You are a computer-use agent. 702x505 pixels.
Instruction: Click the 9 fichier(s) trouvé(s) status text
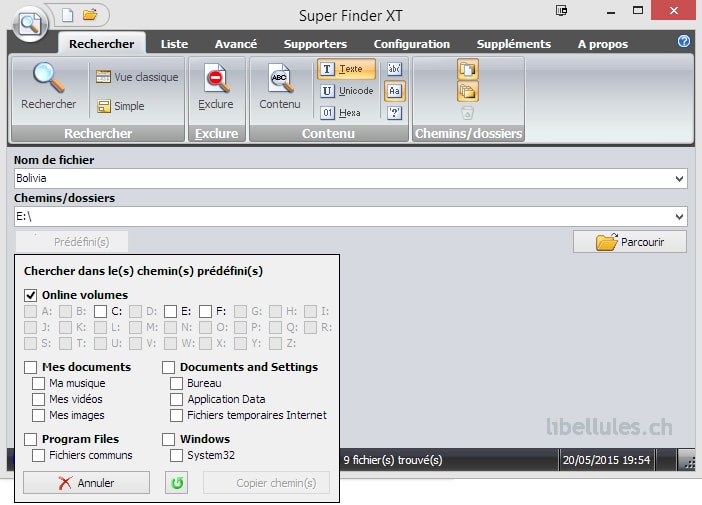(x=393, y=460)
